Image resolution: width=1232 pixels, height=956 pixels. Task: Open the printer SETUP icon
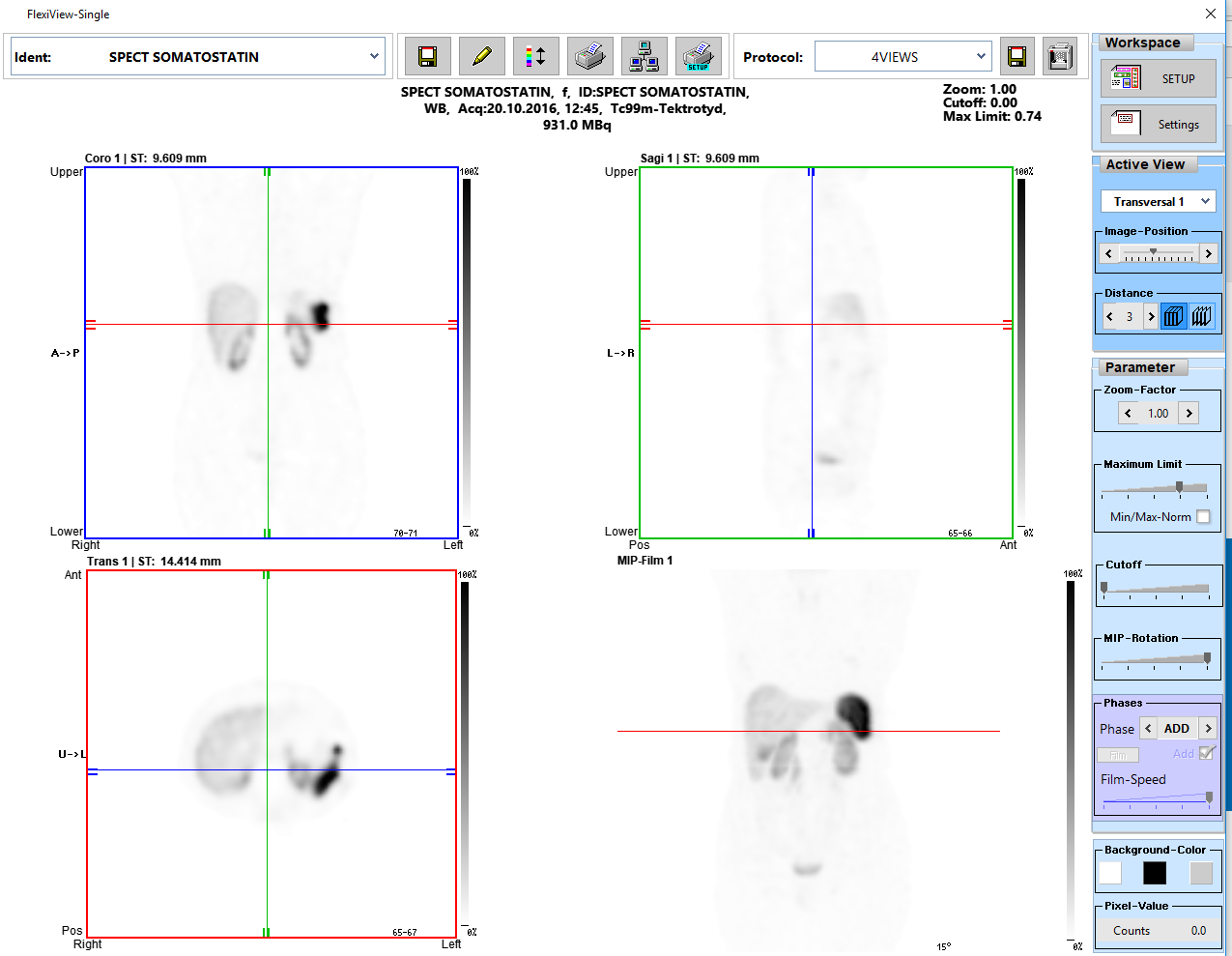coord(698,57)
